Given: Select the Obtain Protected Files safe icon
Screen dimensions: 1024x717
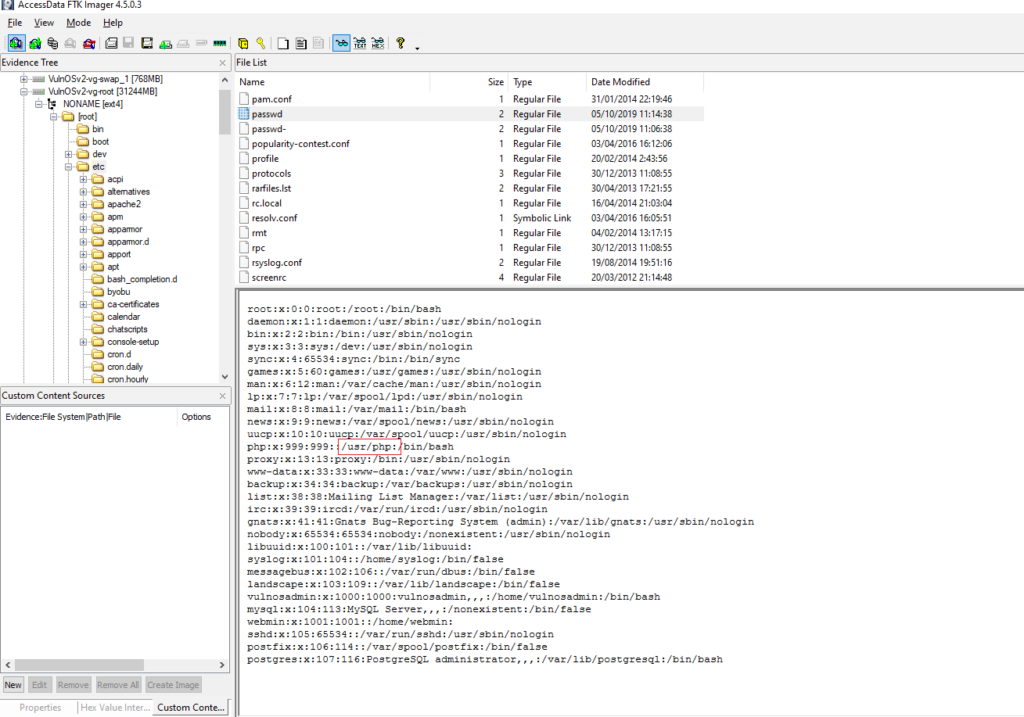Looking at the screenshot, I should 242,43.
